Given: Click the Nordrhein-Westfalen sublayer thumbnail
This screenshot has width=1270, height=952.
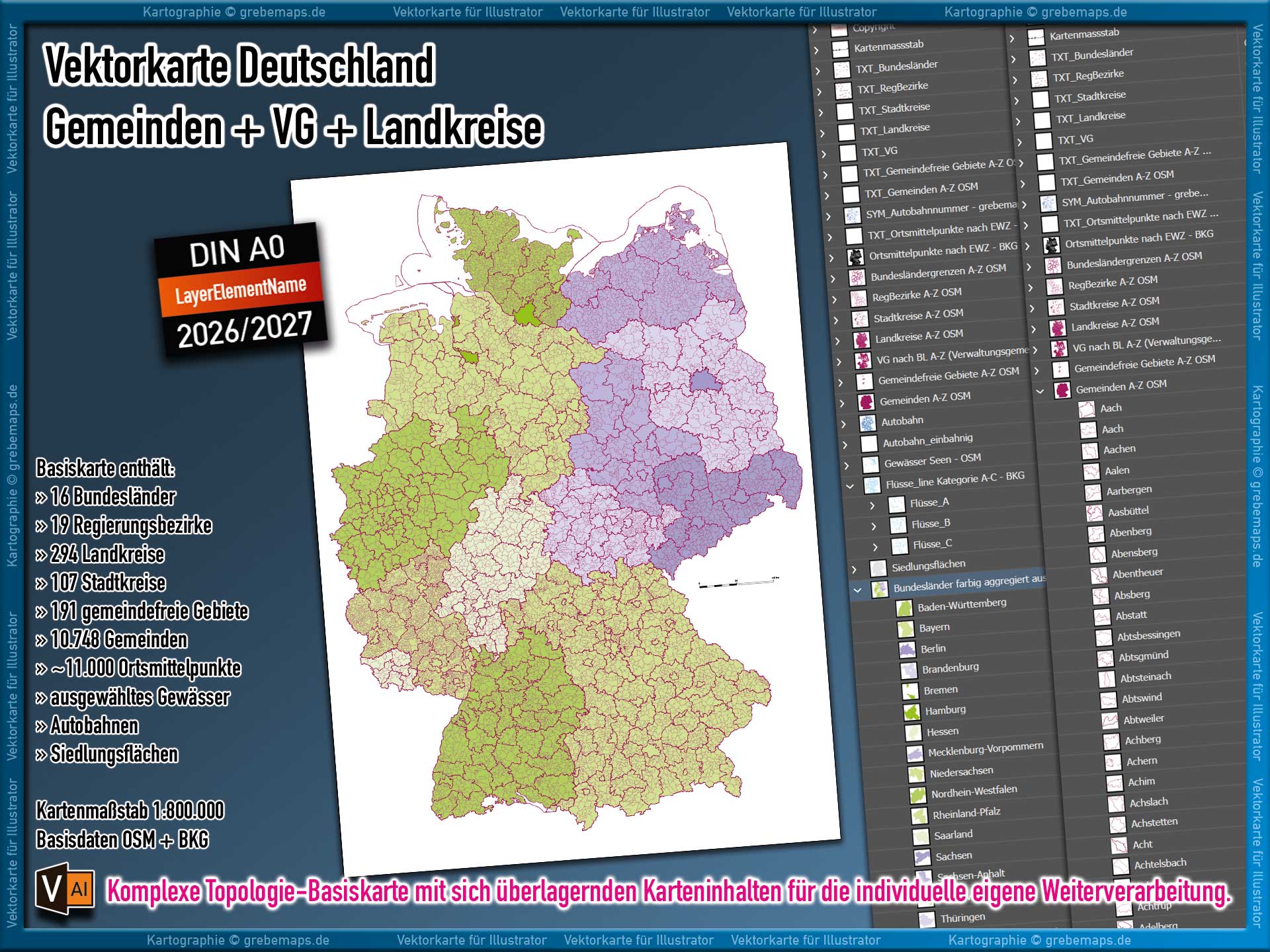Looking at the screenshot, I should (x=918, y=795).
